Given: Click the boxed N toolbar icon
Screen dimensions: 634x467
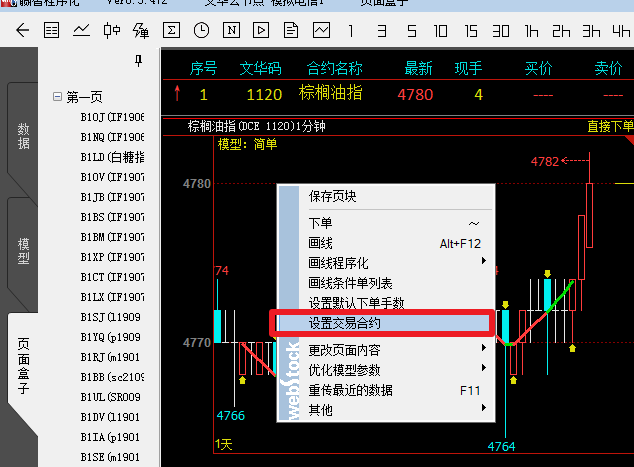Looking at the screenshot, I should (x=231, y=31).
